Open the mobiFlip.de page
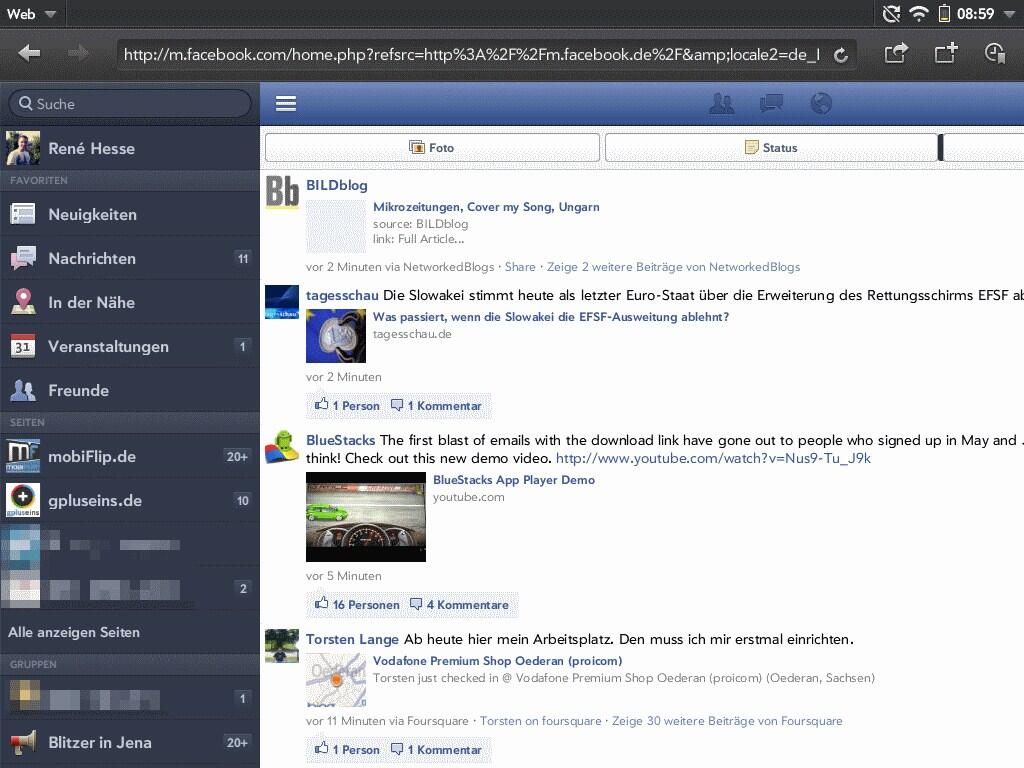Screen dimensions: 1024x768 coord(130,456)
